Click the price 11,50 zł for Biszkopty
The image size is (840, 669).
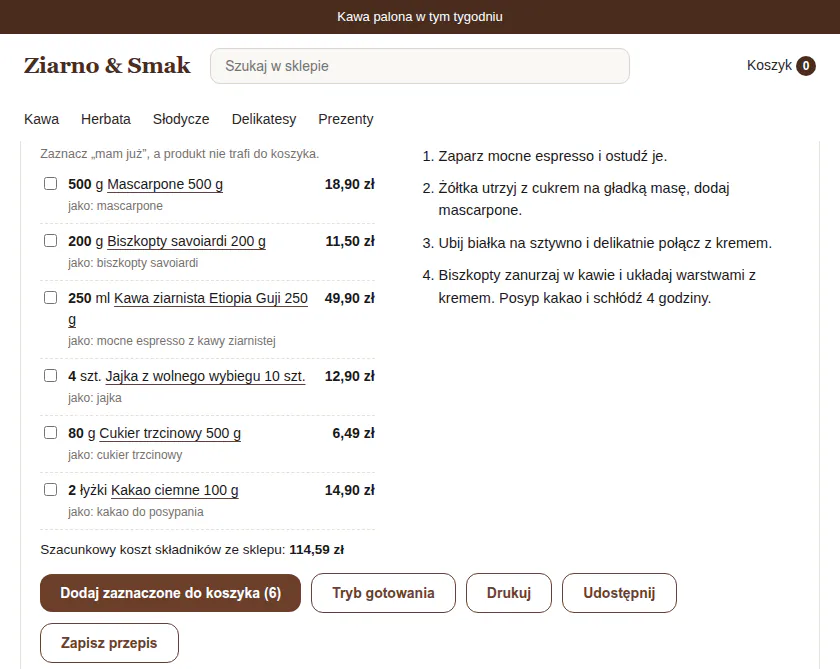pos(350,242)
